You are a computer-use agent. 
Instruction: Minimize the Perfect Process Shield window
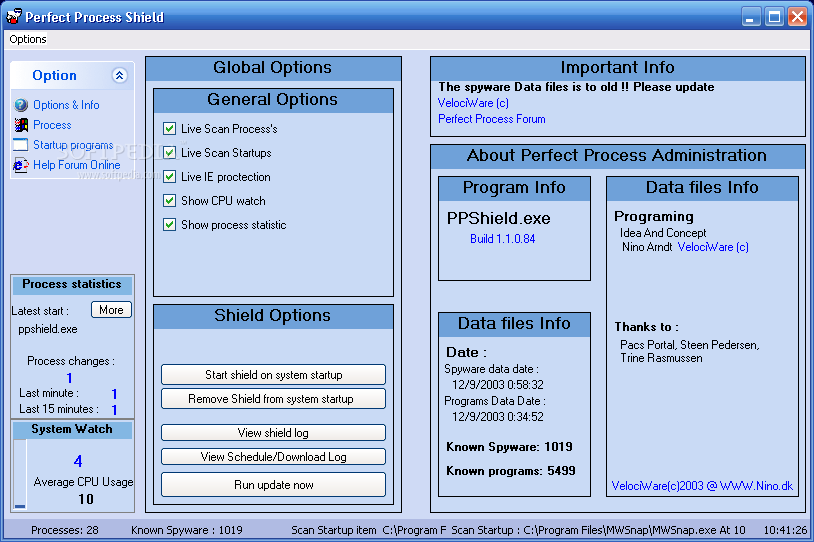750,17
